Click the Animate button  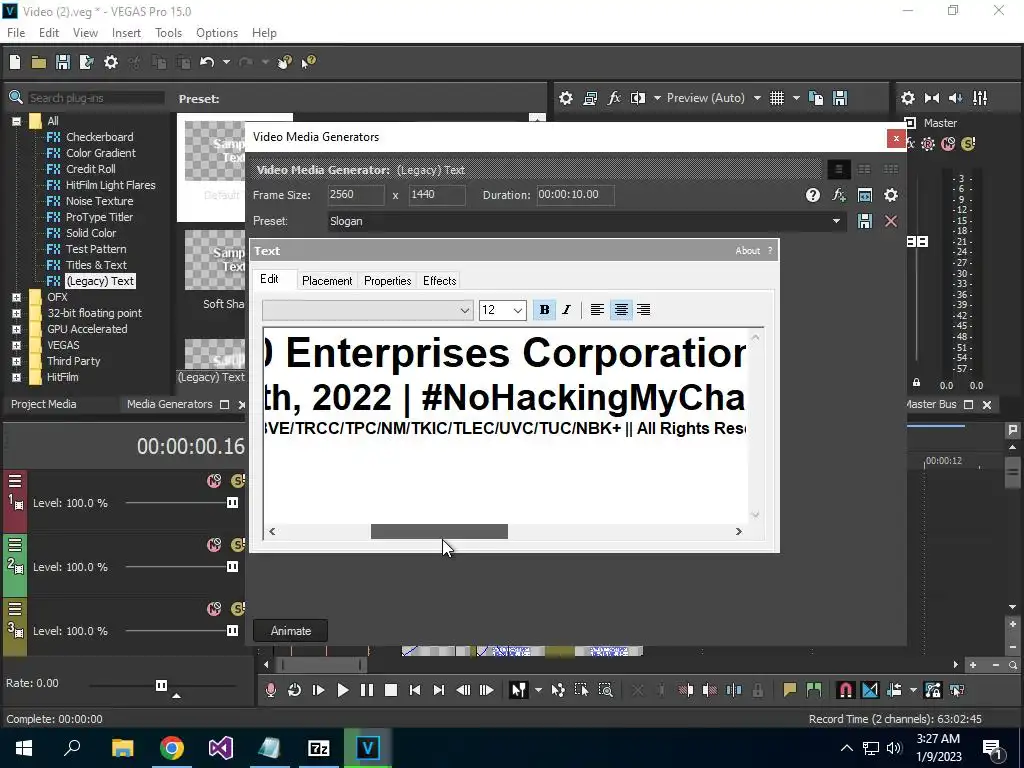tap(291, 631)
